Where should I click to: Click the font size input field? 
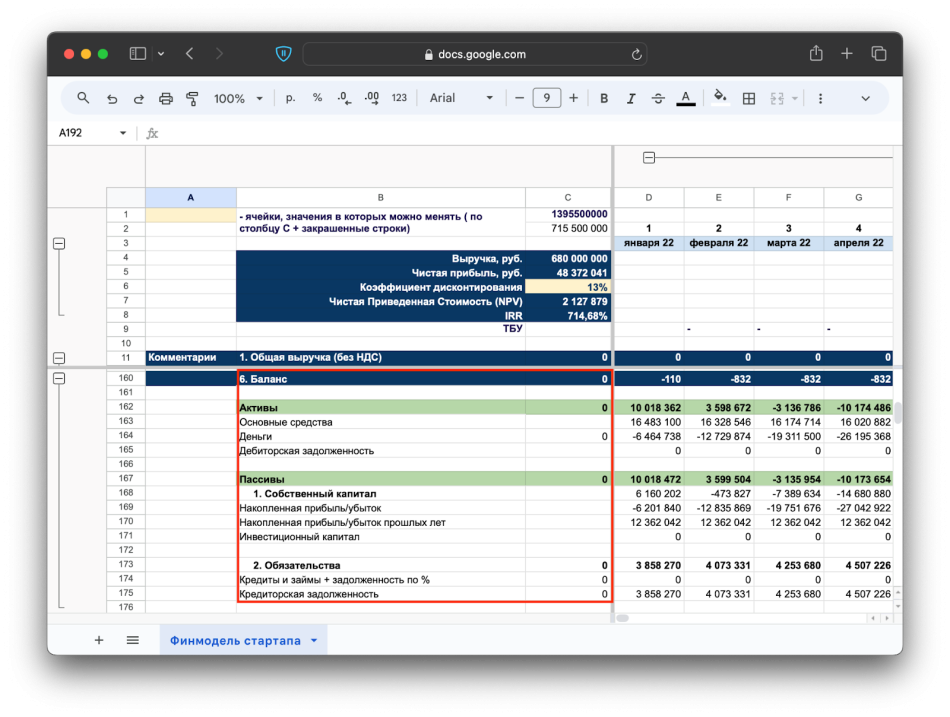point(546,98)
